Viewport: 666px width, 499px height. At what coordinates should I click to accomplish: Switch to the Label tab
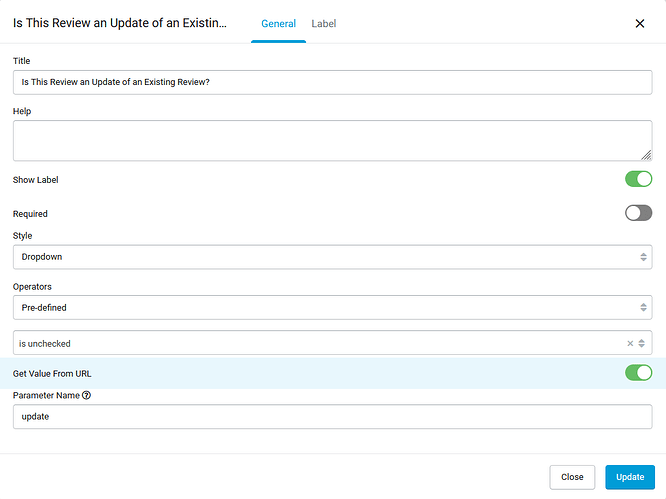tap(324, 23)
